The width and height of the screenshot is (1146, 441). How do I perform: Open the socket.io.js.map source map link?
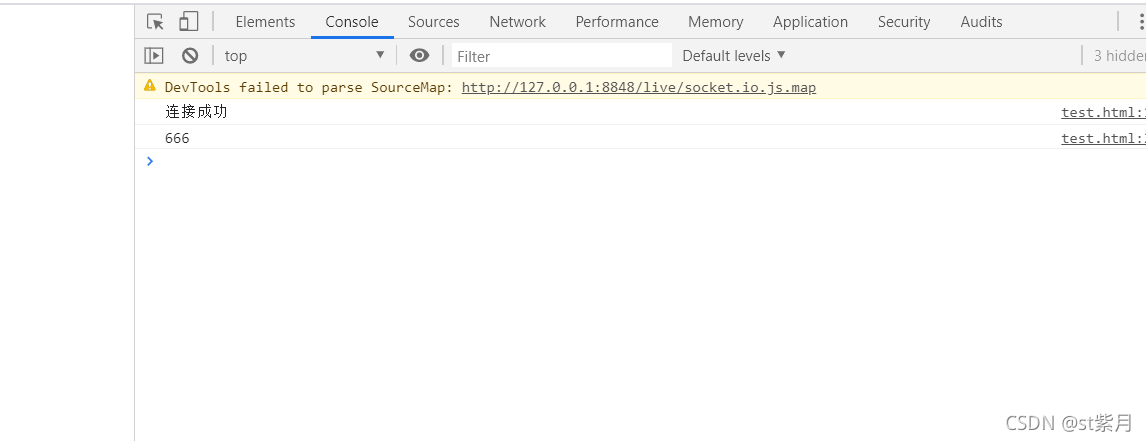639,88
